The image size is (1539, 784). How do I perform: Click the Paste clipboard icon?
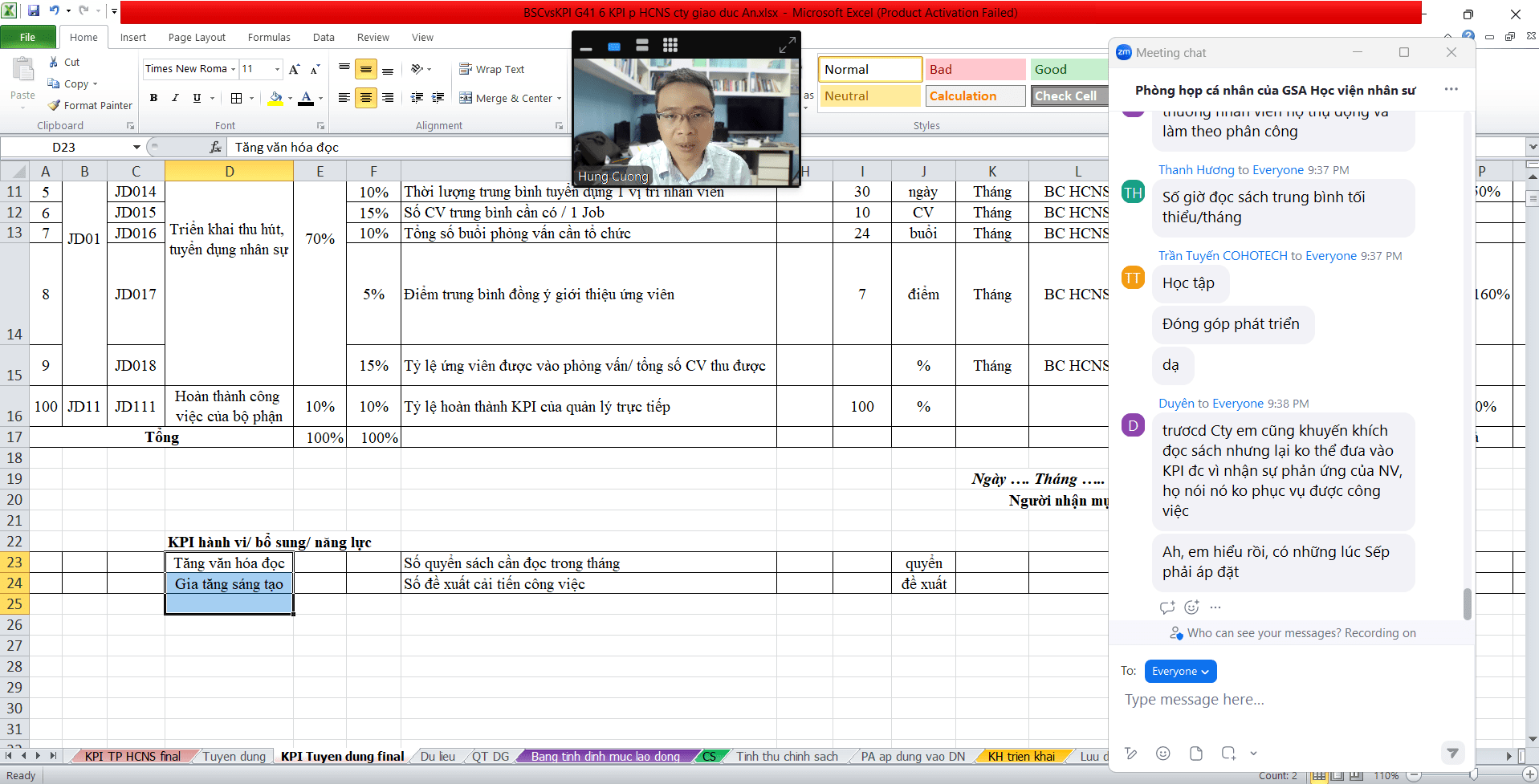(x=22, y=71)
